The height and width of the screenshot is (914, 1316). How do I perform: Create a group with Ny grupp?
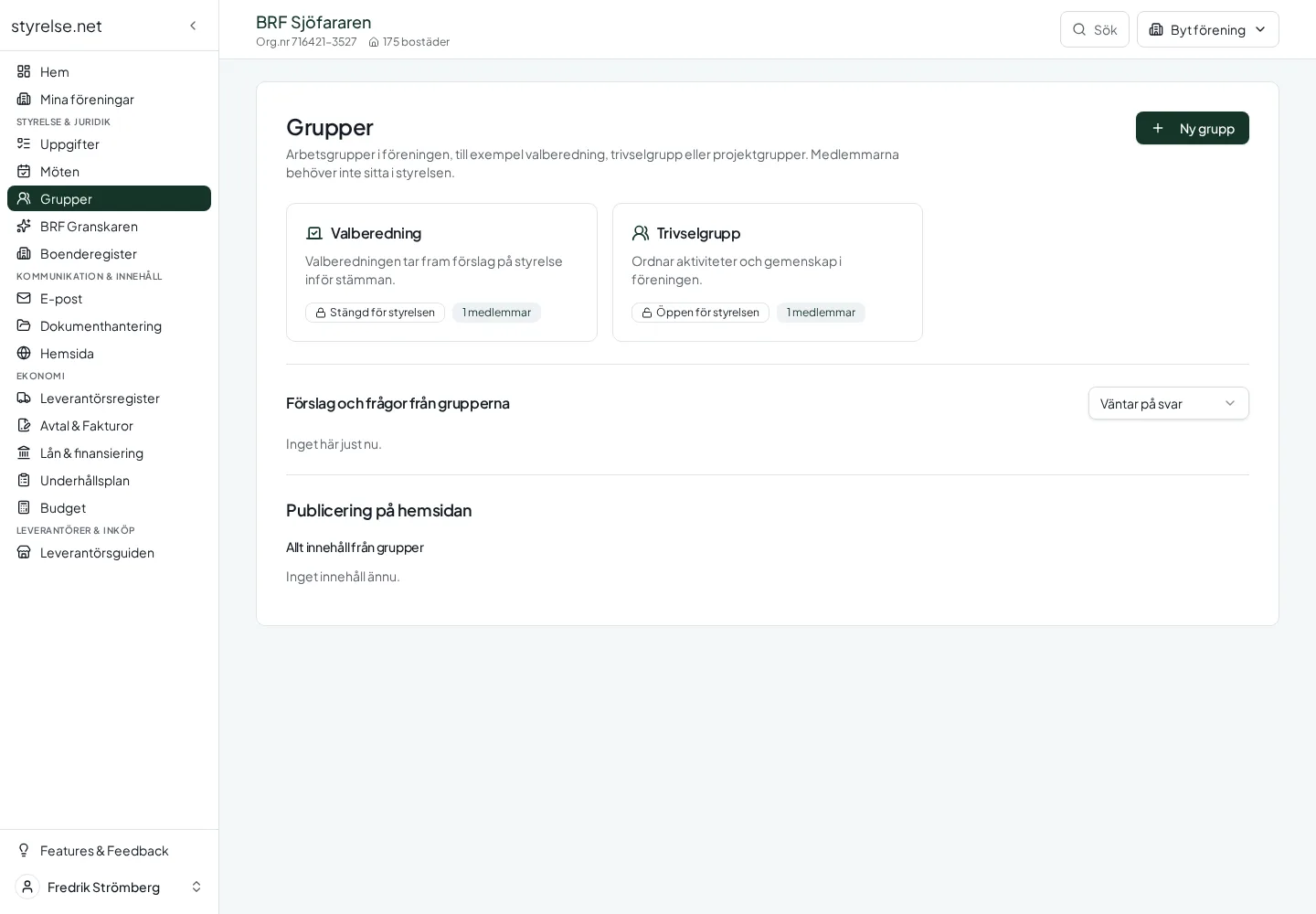coord(1192,128)
